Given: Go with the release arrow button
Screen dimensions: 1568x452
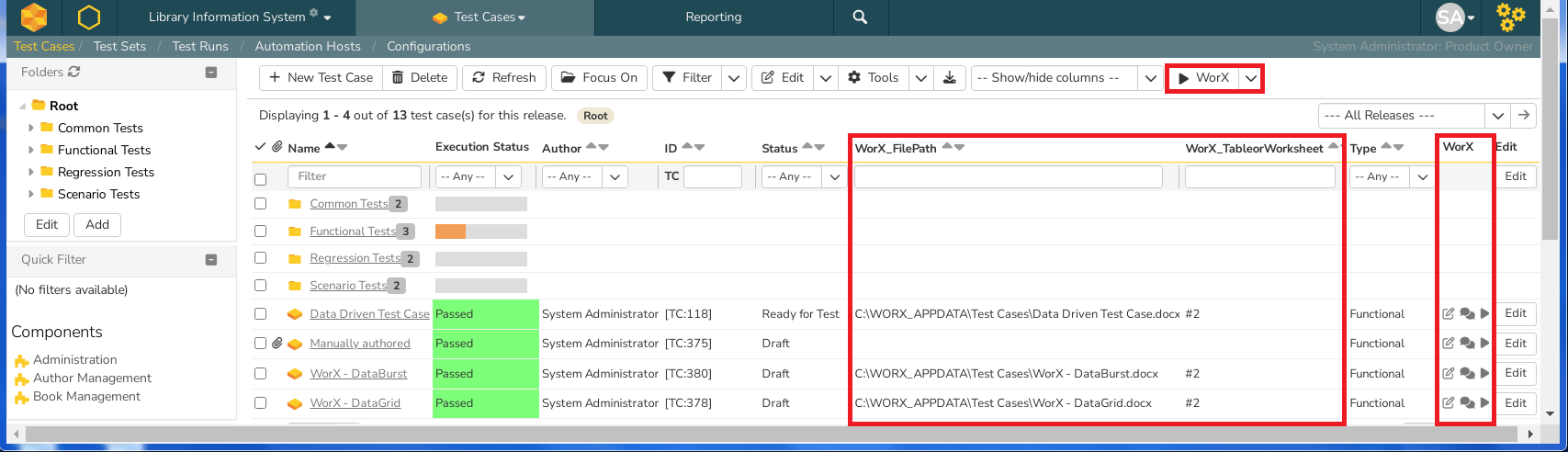Looking at the screenshot, I should tap(1524, 115).
